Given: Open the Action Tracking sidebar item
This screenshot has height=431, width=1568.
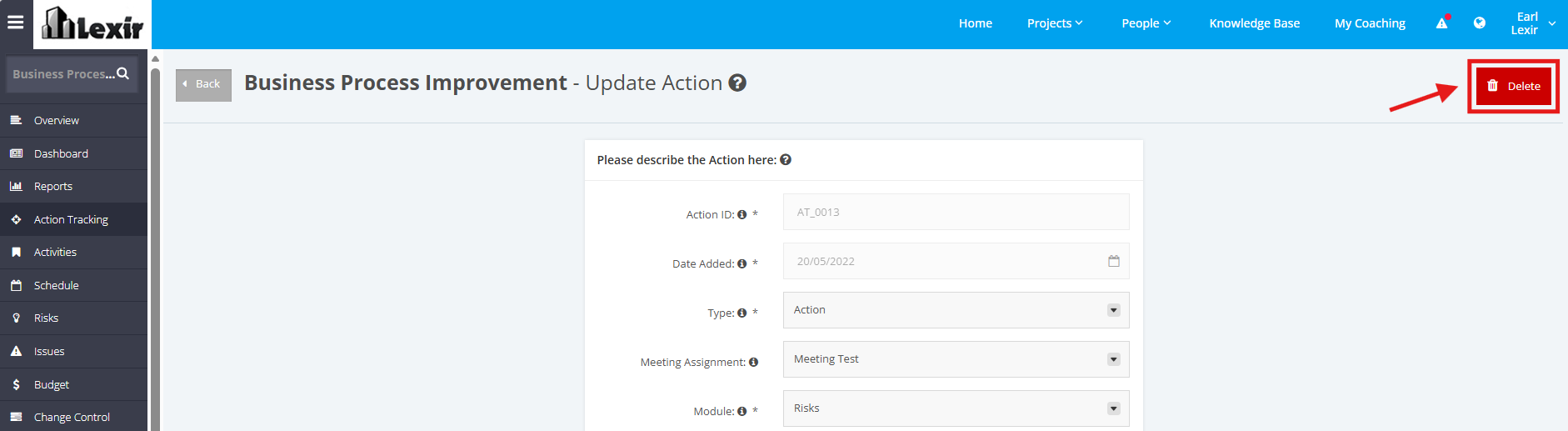Looking at the screenshot, I should pyautogui.click(x=73, y=219).
